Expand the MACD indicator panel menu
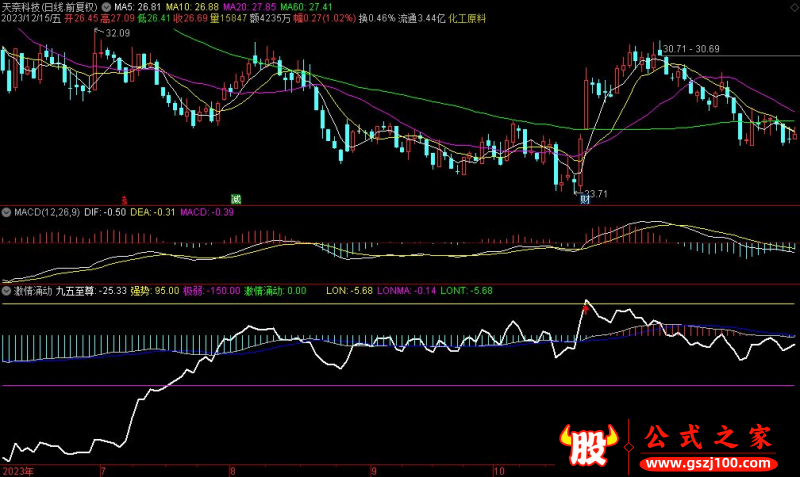Viewport: 800px width, 477px height. 7,212
